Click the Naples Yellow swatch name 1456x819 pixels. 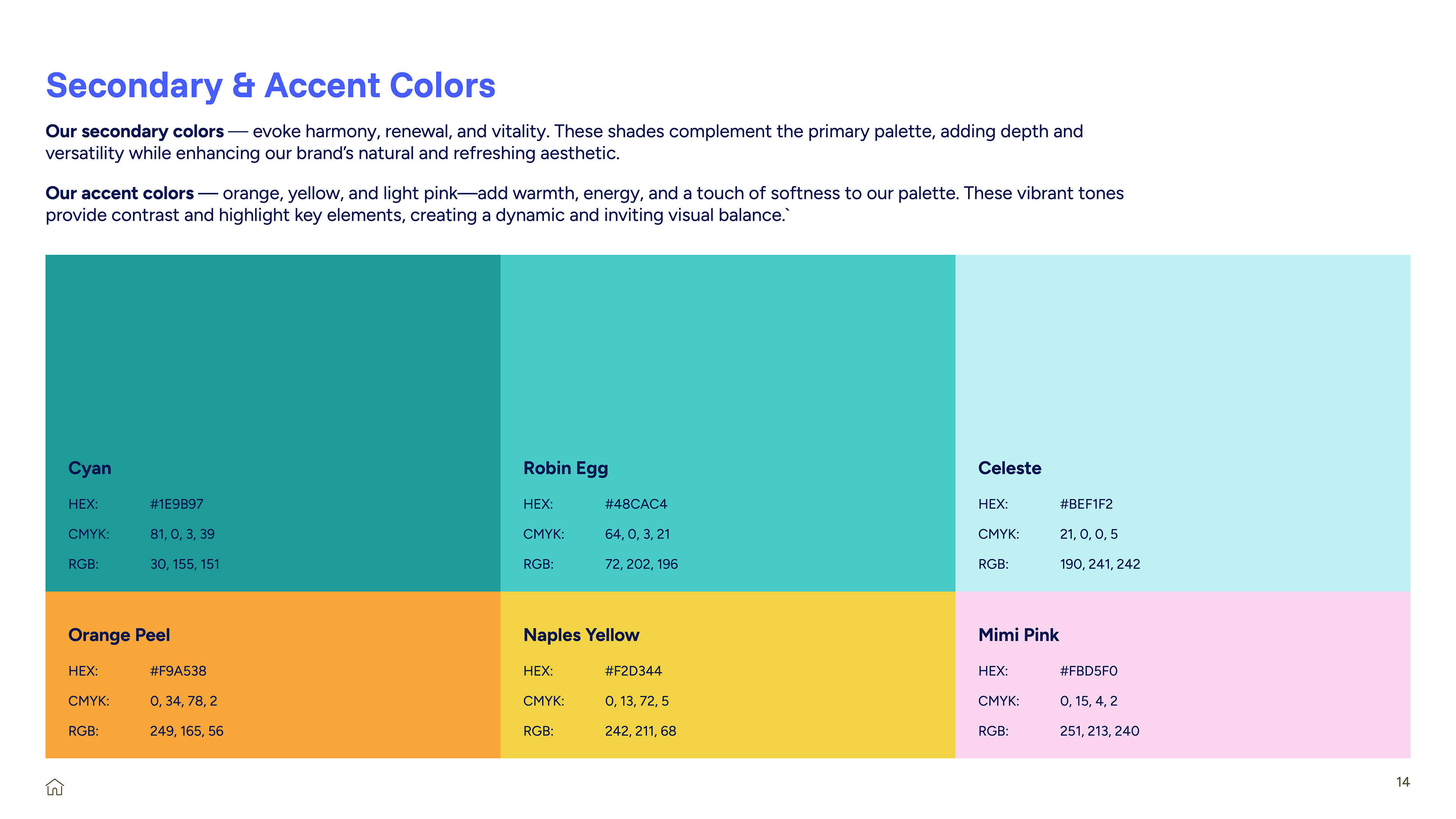pyautogui.click(x=581, y=635)
